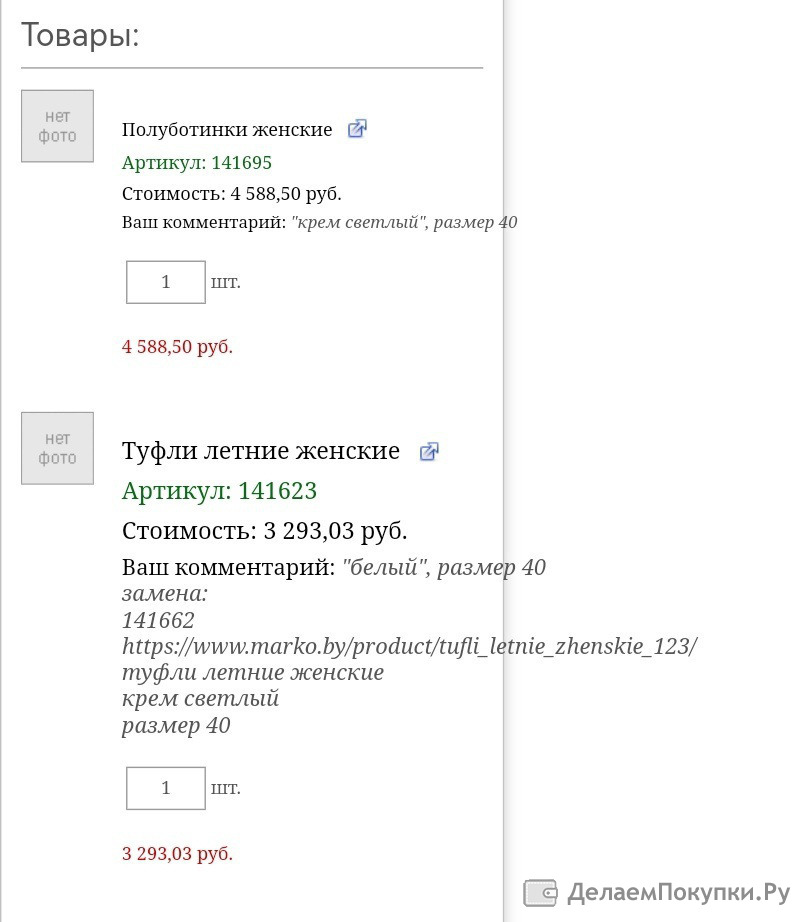
Task: Click the ДелаемПокупки.Ру wallet logo icon
Action: (540, 893)
